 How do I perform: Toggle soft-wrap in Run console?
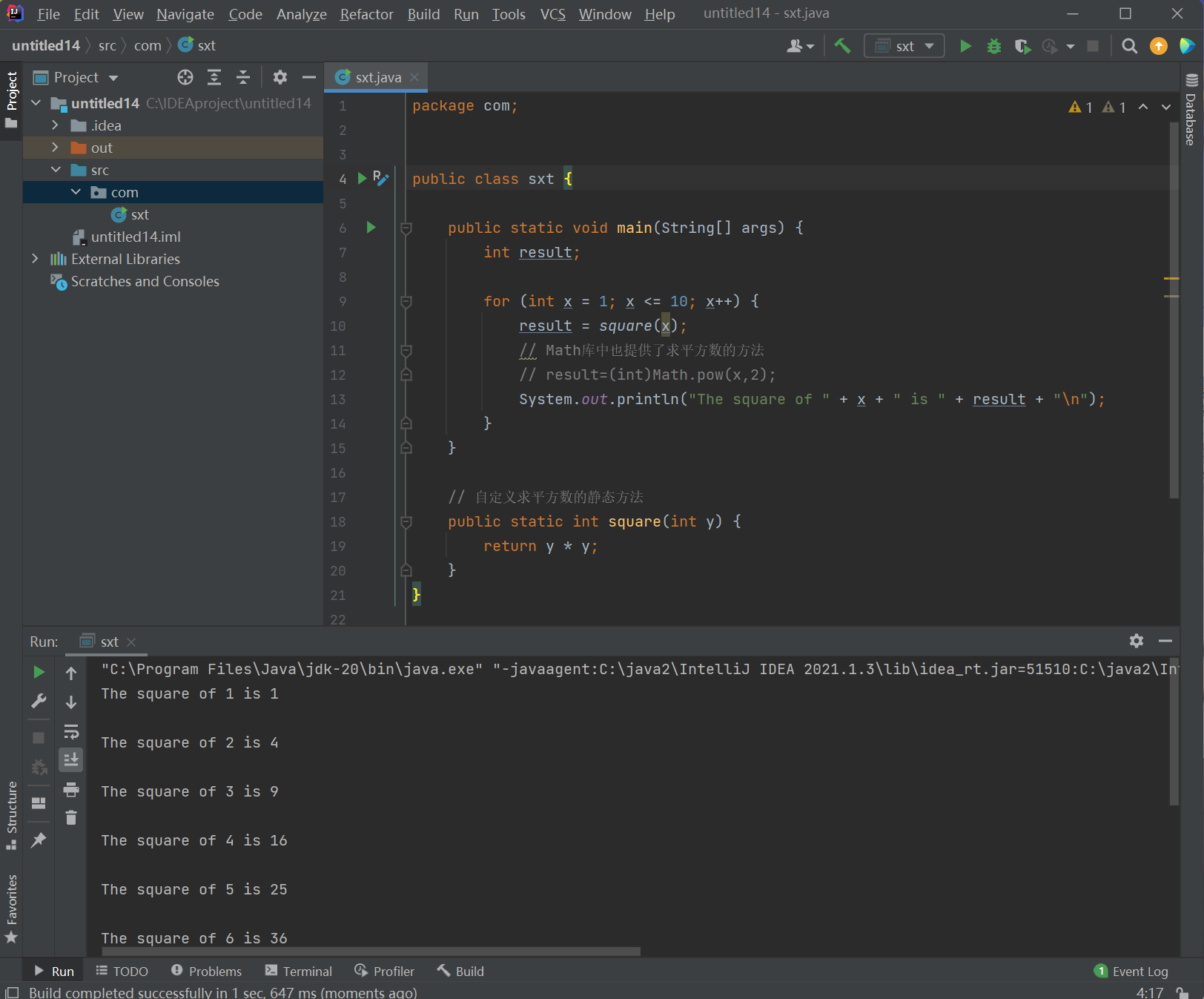(71, 732)
